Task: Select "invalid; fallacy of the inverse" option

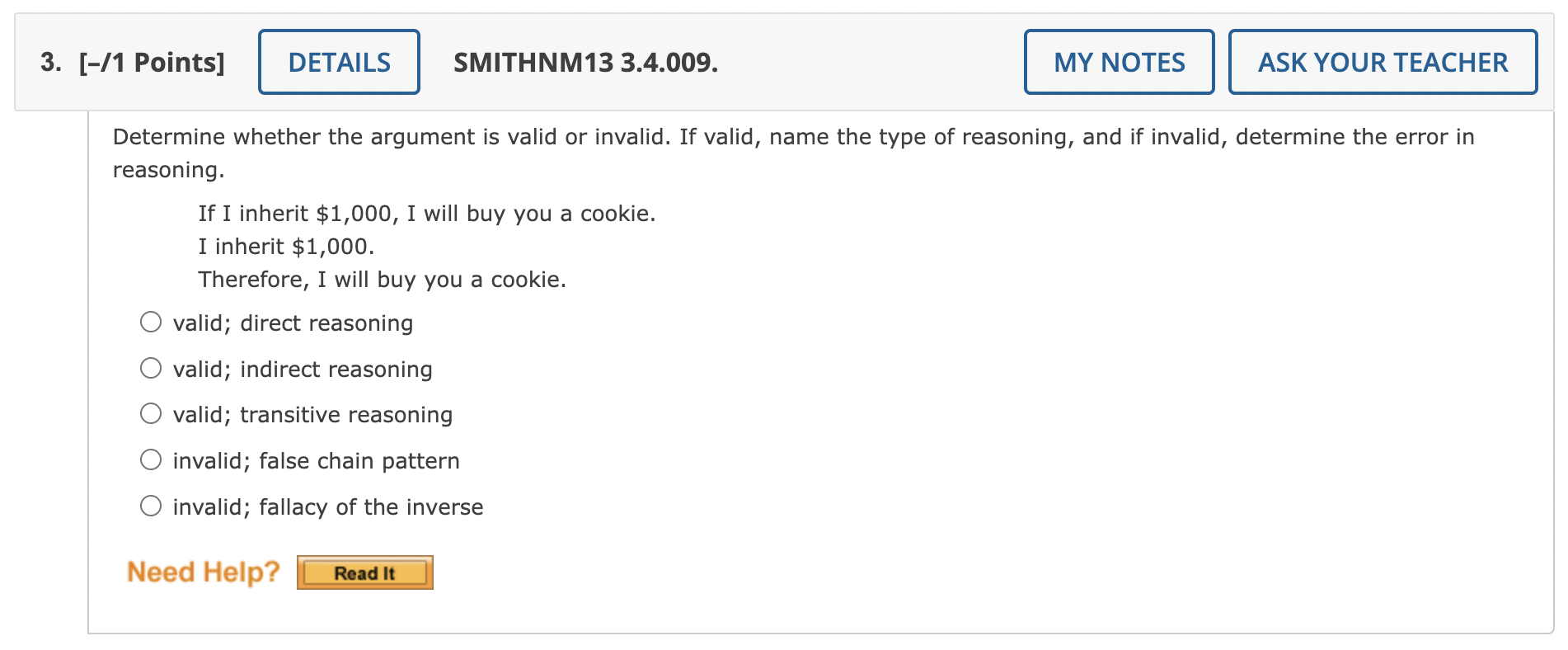Action: pyautogui.click(x=327, y=506)
